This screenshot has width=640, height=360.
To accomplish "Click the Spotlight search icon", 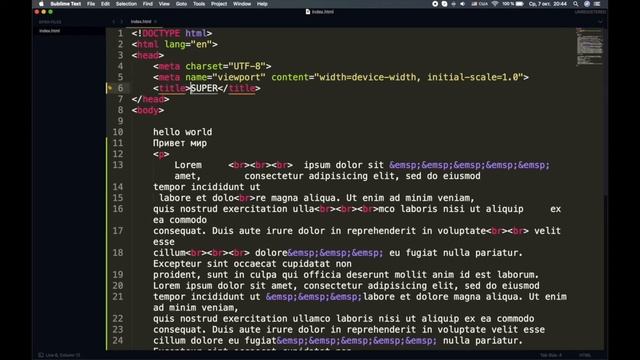I will click(576, 4).
